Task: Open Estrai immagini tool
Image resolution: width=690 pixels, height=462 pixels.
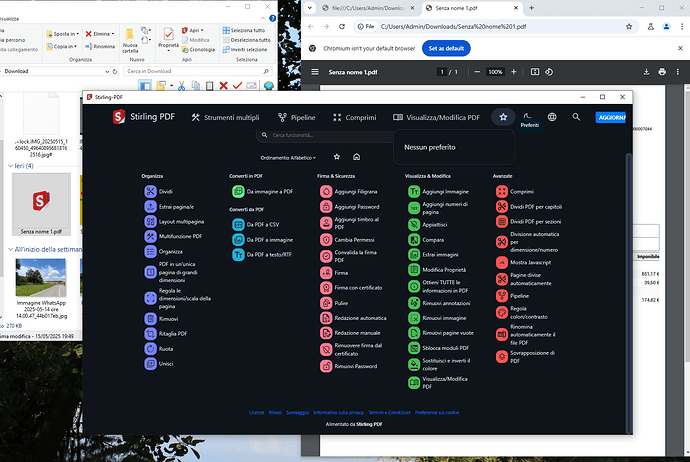Action: click(x=433, y=254)
